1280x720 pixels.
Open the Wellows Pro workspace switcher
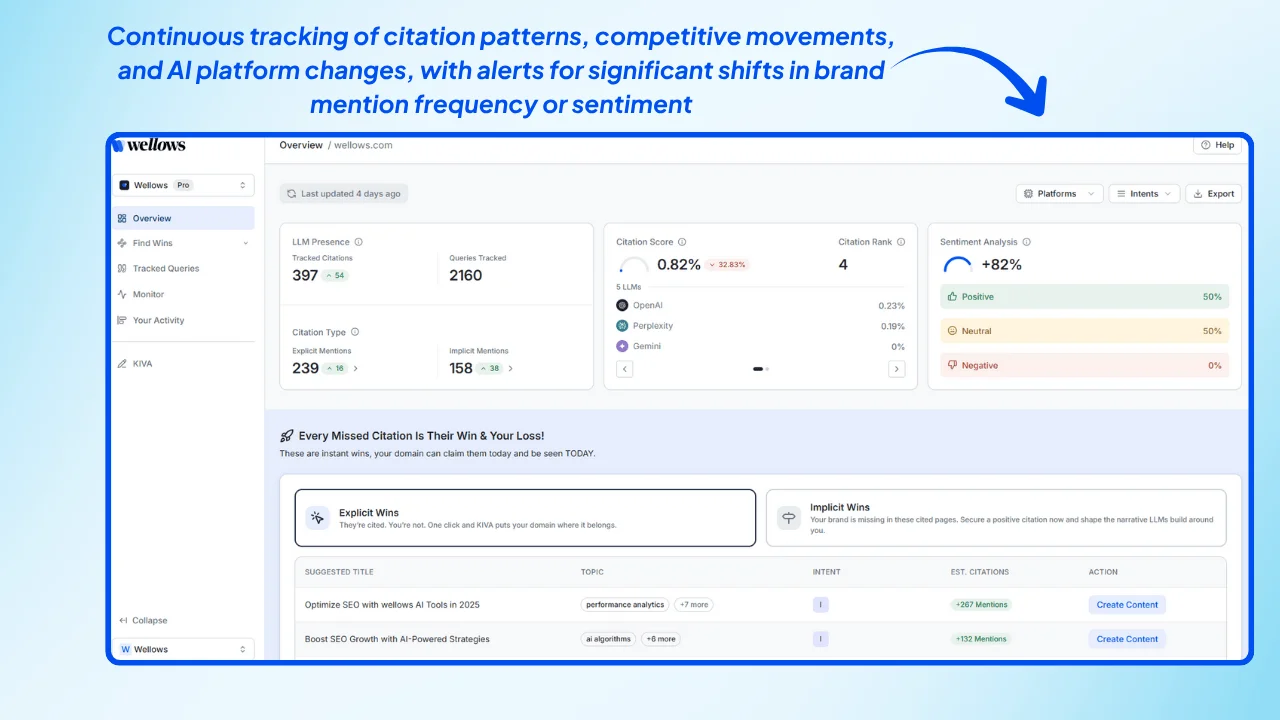point(183,185)
